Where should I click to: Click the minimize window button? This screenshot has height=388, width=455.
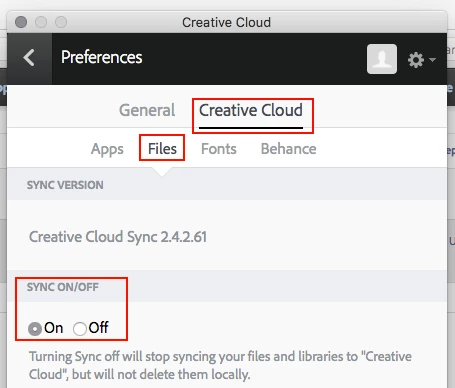click(41, 22)
